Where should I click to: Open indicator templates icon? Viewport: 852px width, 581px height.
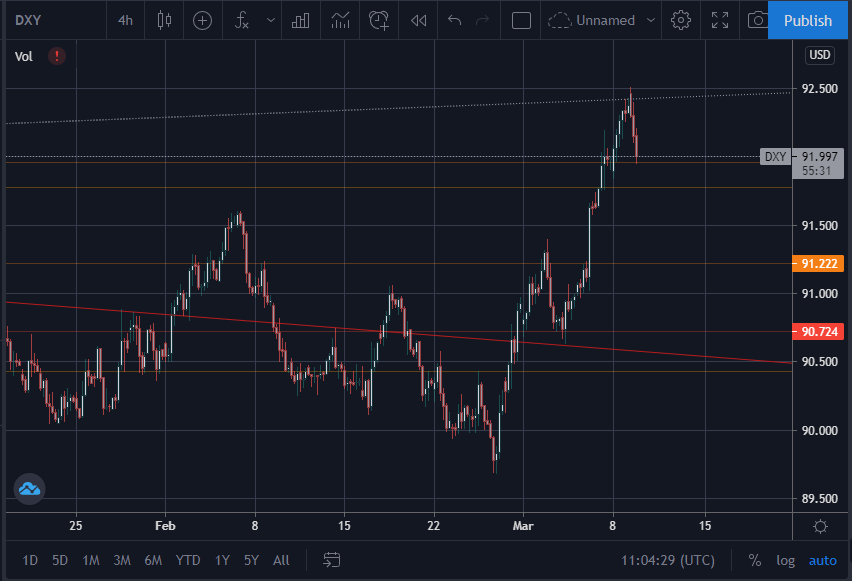(340, 21)
